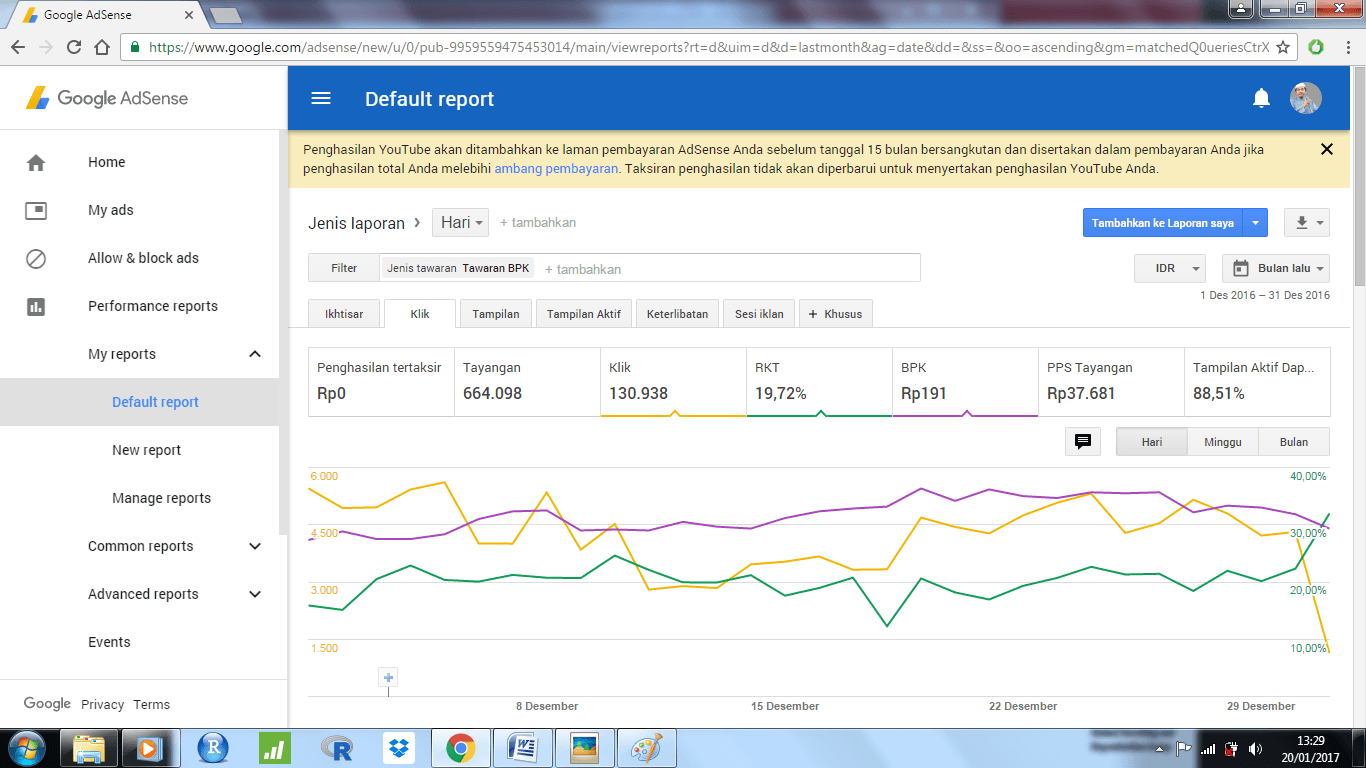Open the hamburger navigation menu

point(321,98)
